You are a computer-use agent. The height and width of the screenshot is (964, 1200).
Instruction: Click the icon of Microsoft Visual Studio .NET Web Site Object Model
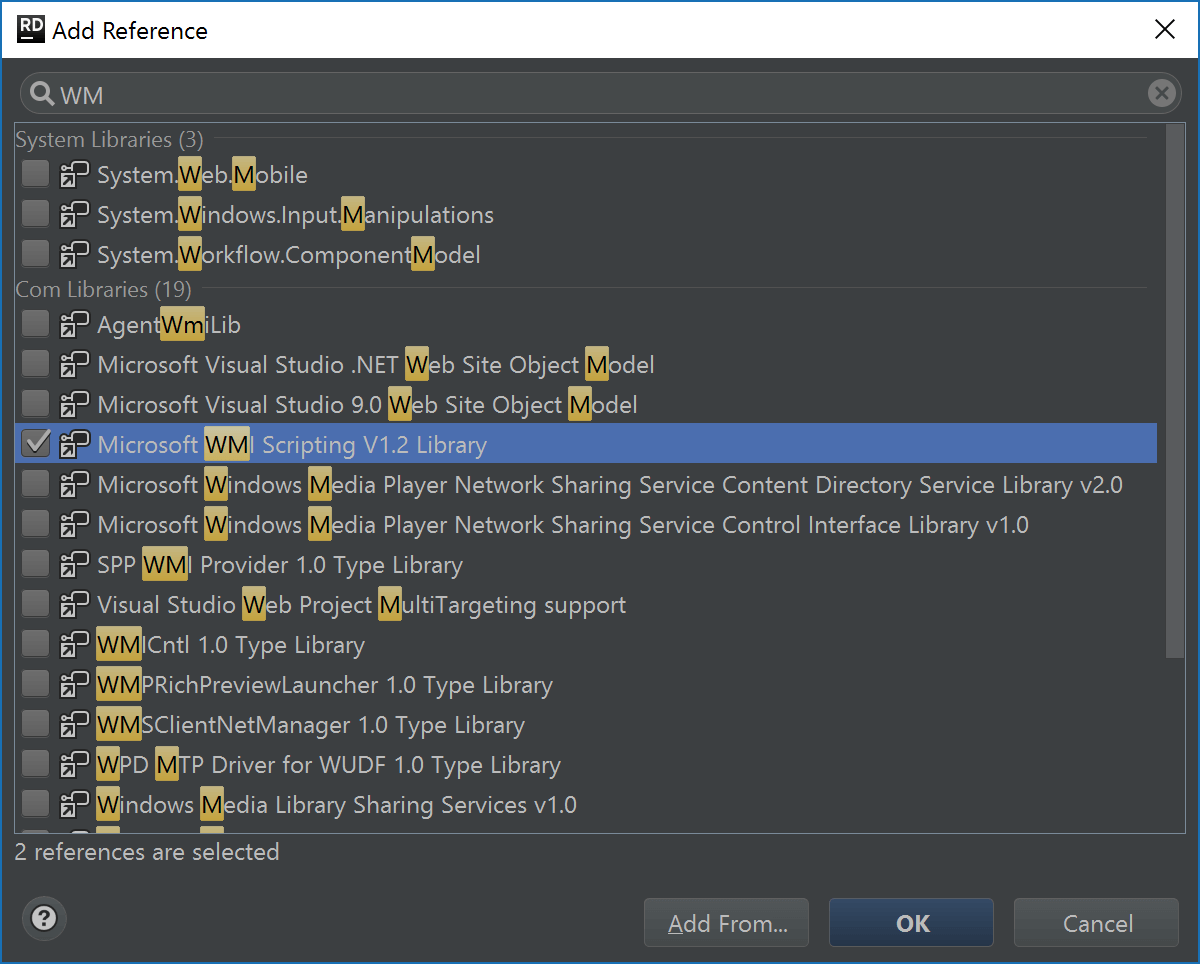tap(75, 365)
